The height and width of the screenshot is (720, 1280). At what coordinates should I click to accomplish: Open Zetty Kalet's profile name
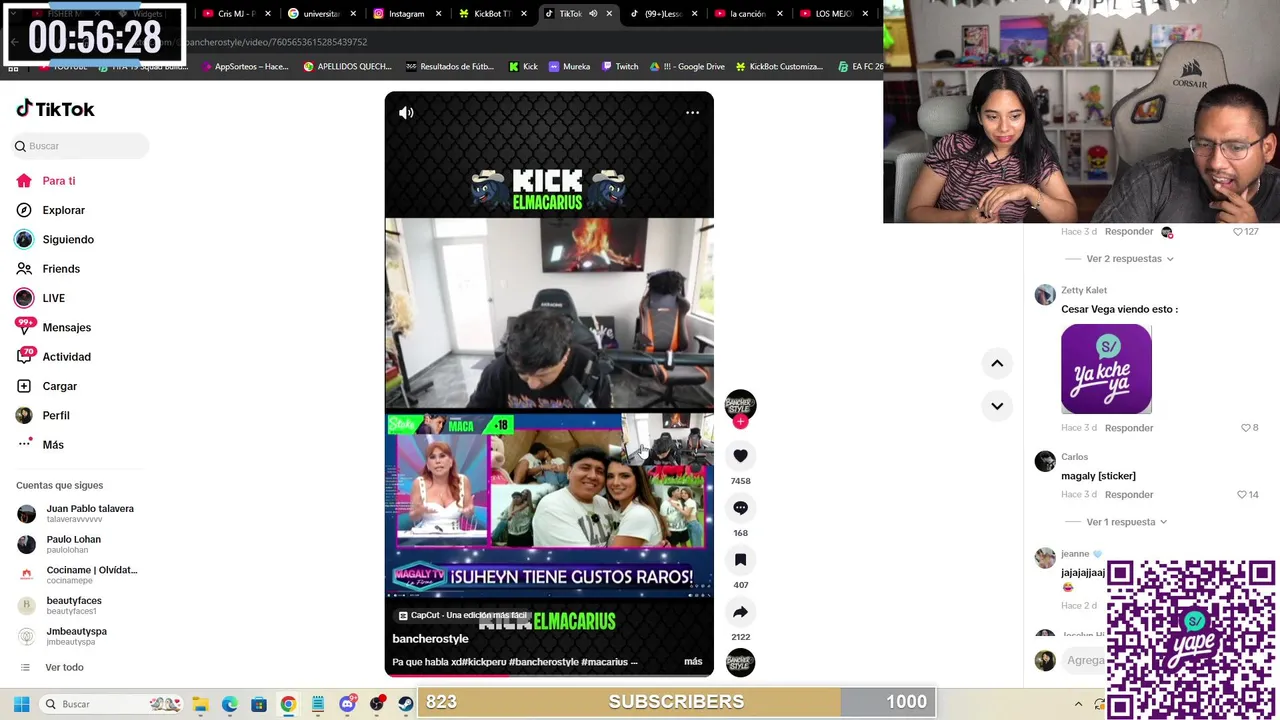(x=1084, y=290)
